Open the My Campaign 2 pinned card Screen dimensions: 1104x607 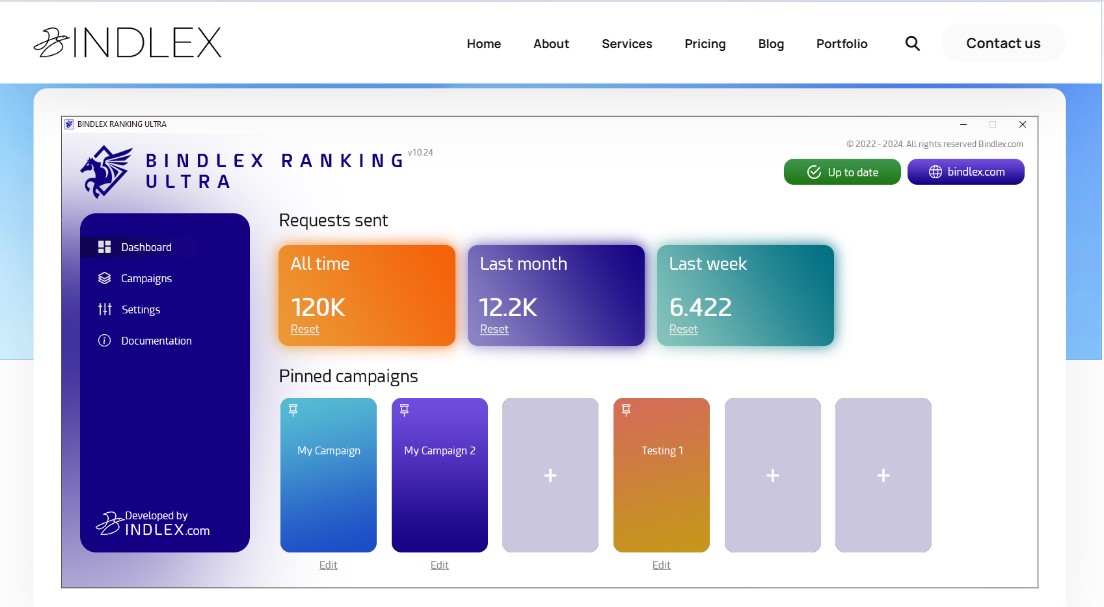coord(440,475)
